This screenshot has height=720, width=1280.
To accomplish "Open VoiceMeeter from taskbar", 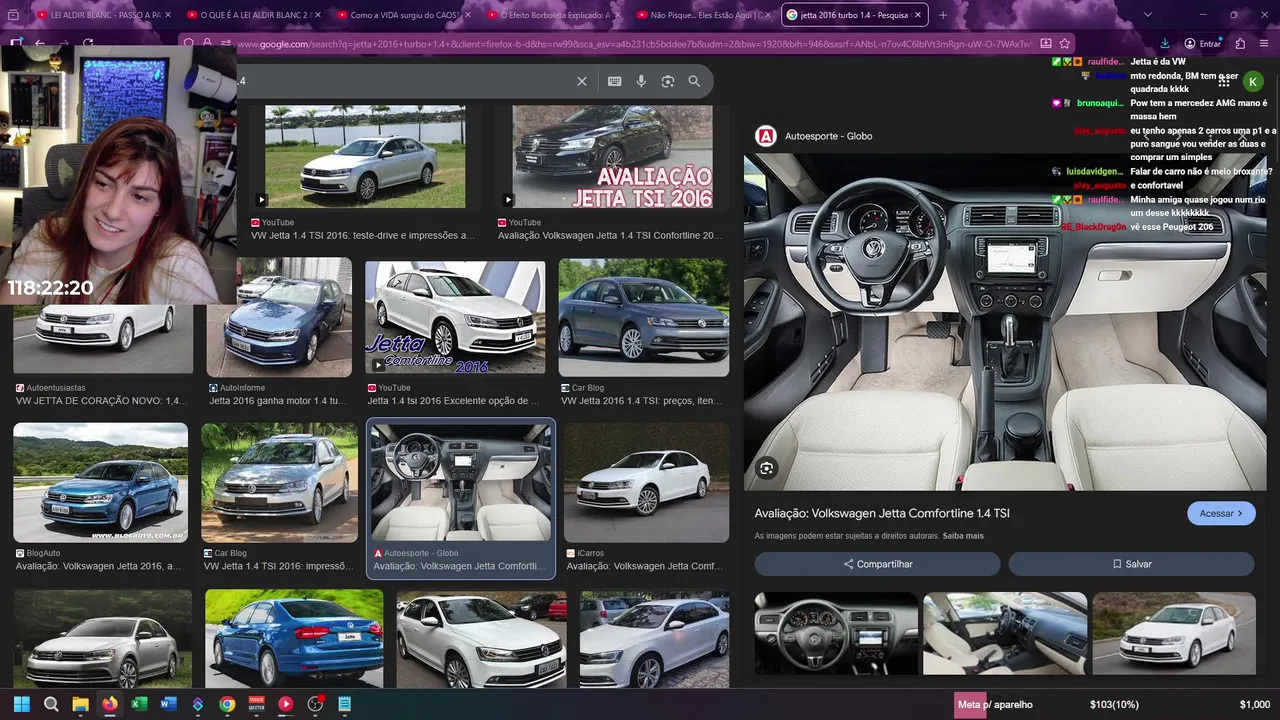I will pyautogui.click(x=256, y=704).
